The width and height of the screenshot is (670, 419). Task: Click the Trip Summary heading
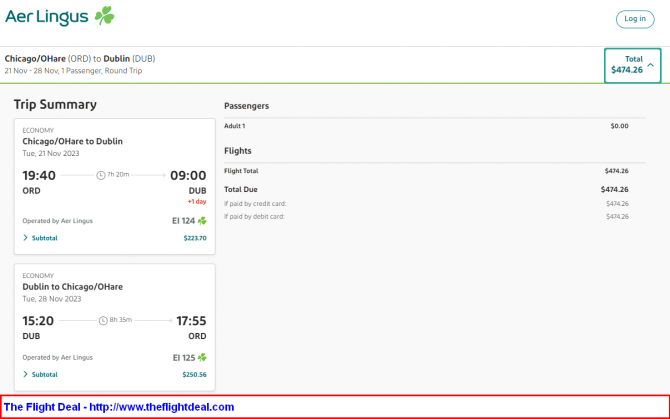tap(55, 105)
